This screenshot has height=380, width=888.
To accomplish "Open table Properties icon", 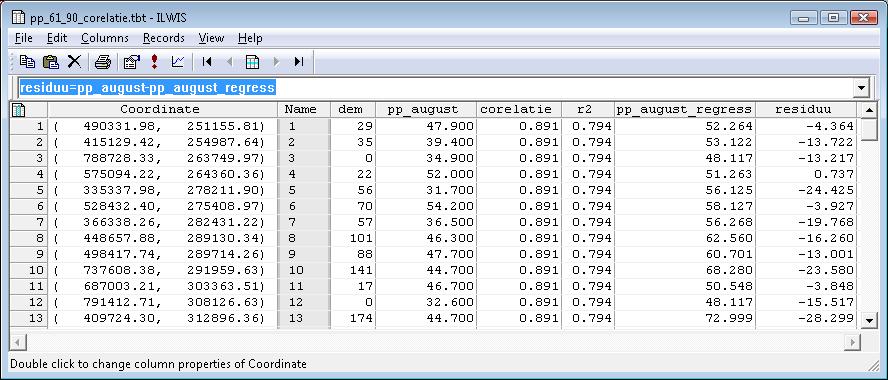I will pos(131,62).
